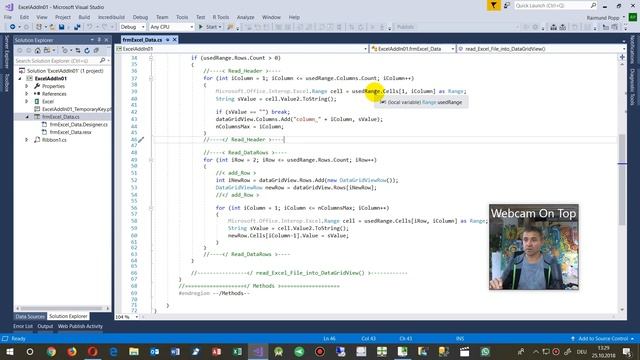Click the split editor plus icon above scrollbar

[x=622, y=58]
